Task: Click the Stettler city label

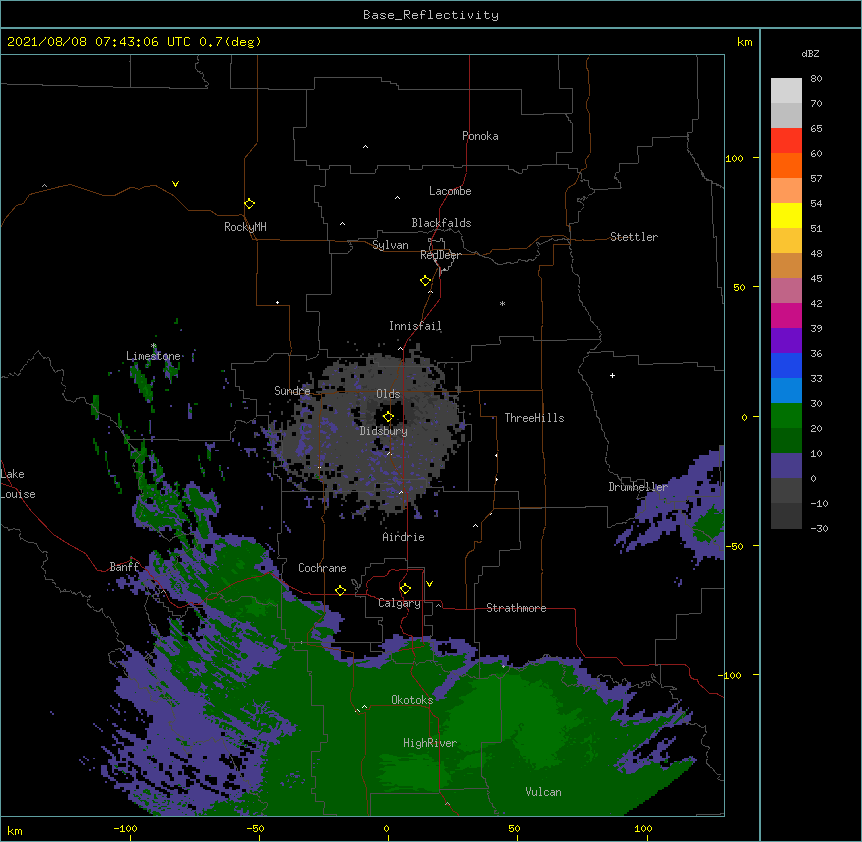Action: (x=634, y=237)
